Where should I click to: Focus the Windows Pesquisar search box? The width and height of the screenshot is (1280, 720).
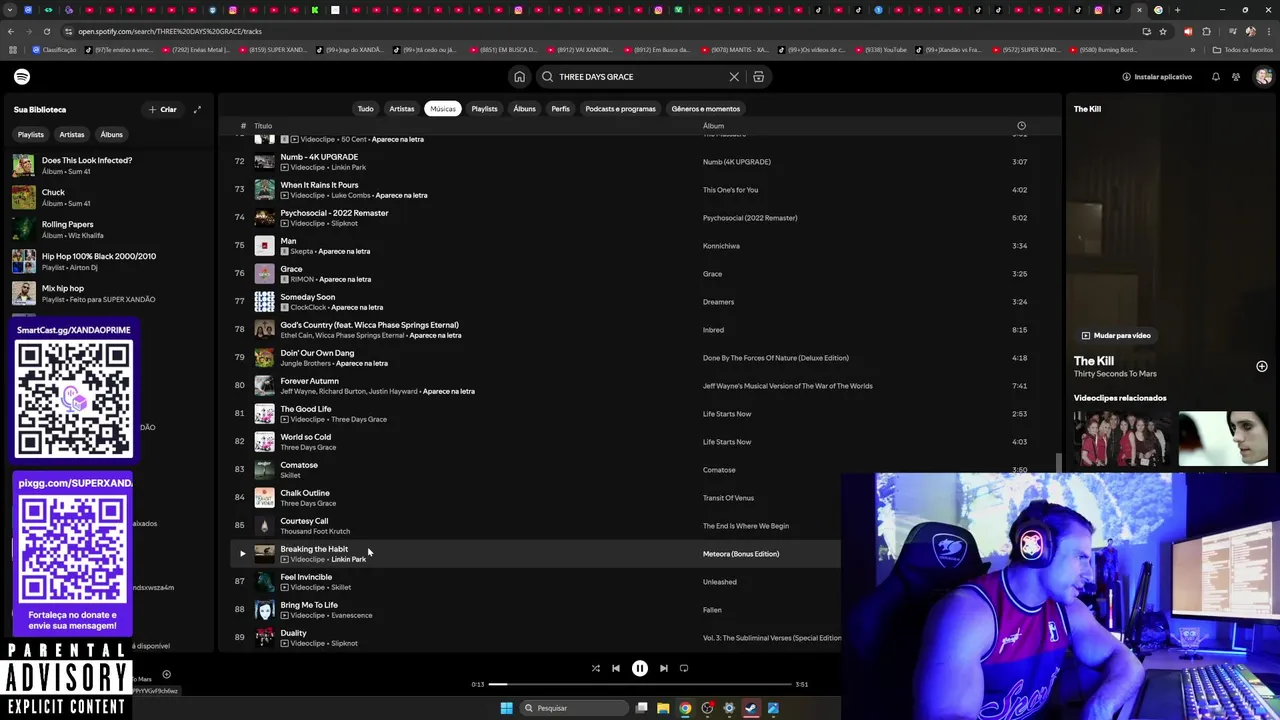tap(574, 708)
